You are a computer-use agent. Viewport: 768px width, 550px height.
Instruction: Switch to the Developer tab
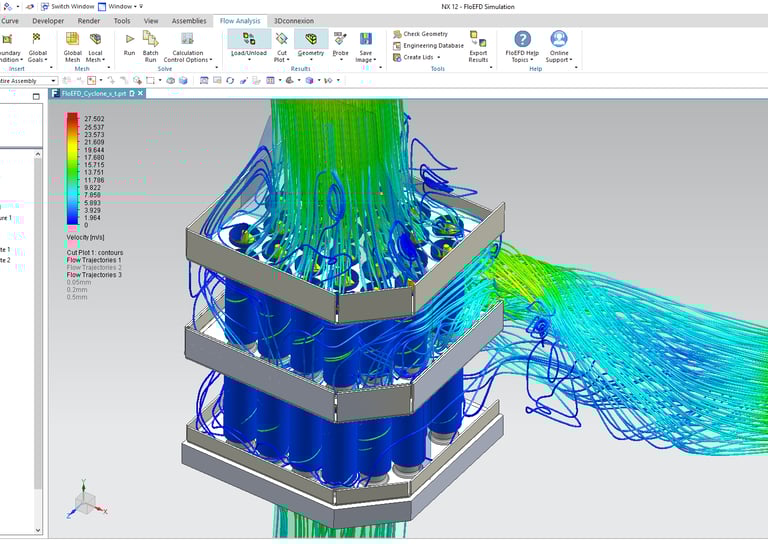coord(48,21)
